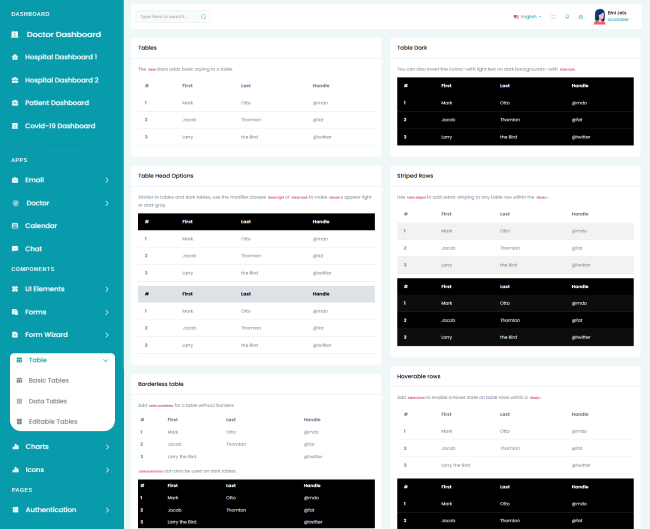Go to Patient Dashboard

(56, 103)
